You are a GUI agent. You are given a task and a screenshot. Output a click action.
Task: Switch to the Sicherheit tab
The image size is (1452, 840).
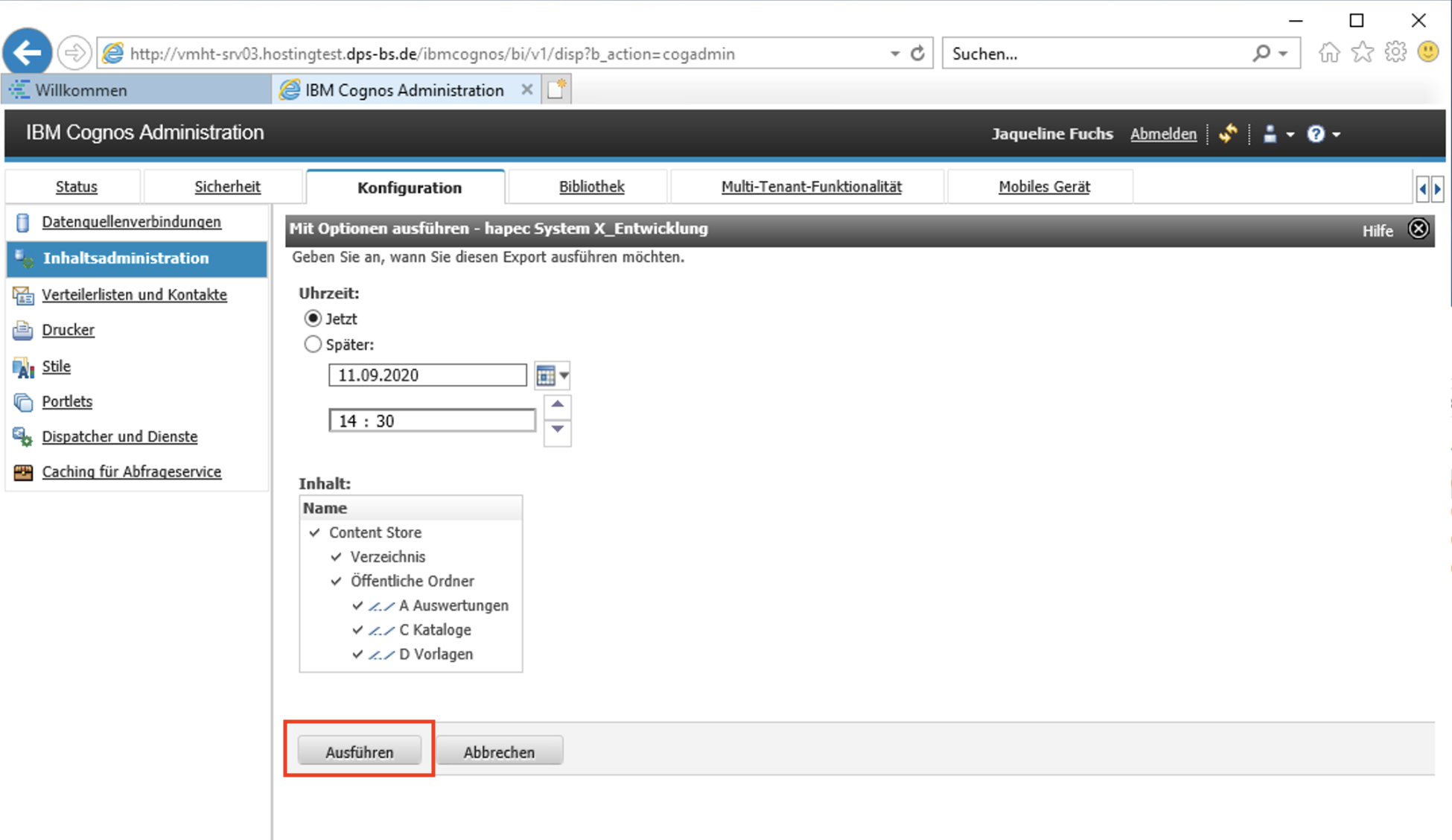227,187
